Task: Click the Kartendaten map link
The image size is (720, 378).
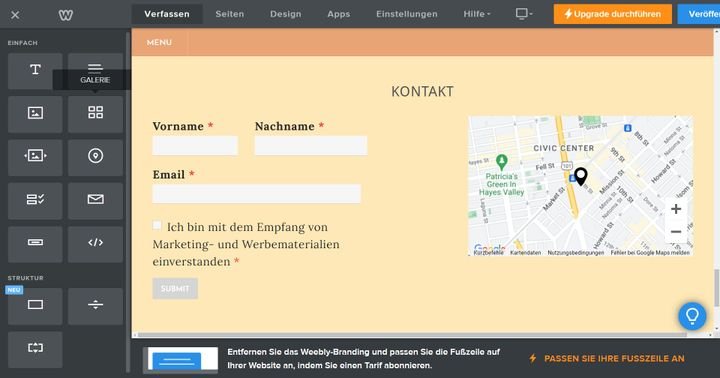Action: tap(525, 253)
